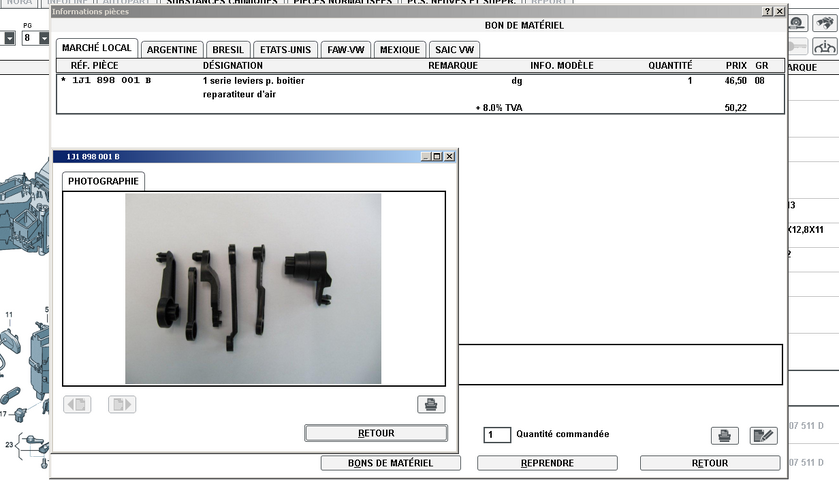
Task: Click the help question mark button
Action: tap(767, 11)
